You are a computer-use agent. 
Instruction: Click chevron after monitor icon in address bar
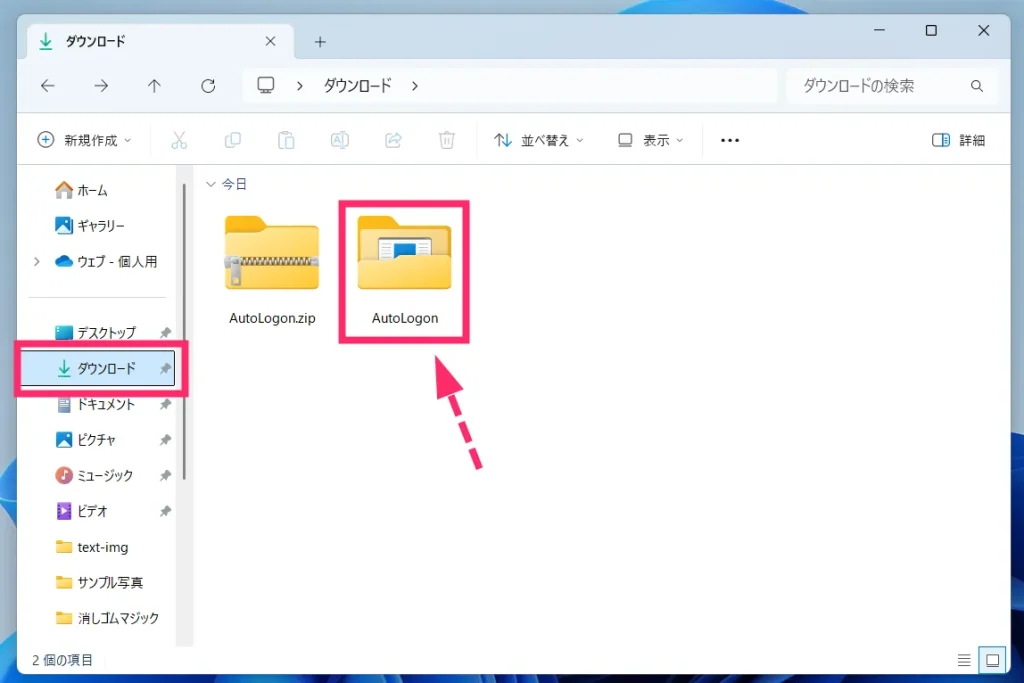pyautogui.click(x=299, y=86)
